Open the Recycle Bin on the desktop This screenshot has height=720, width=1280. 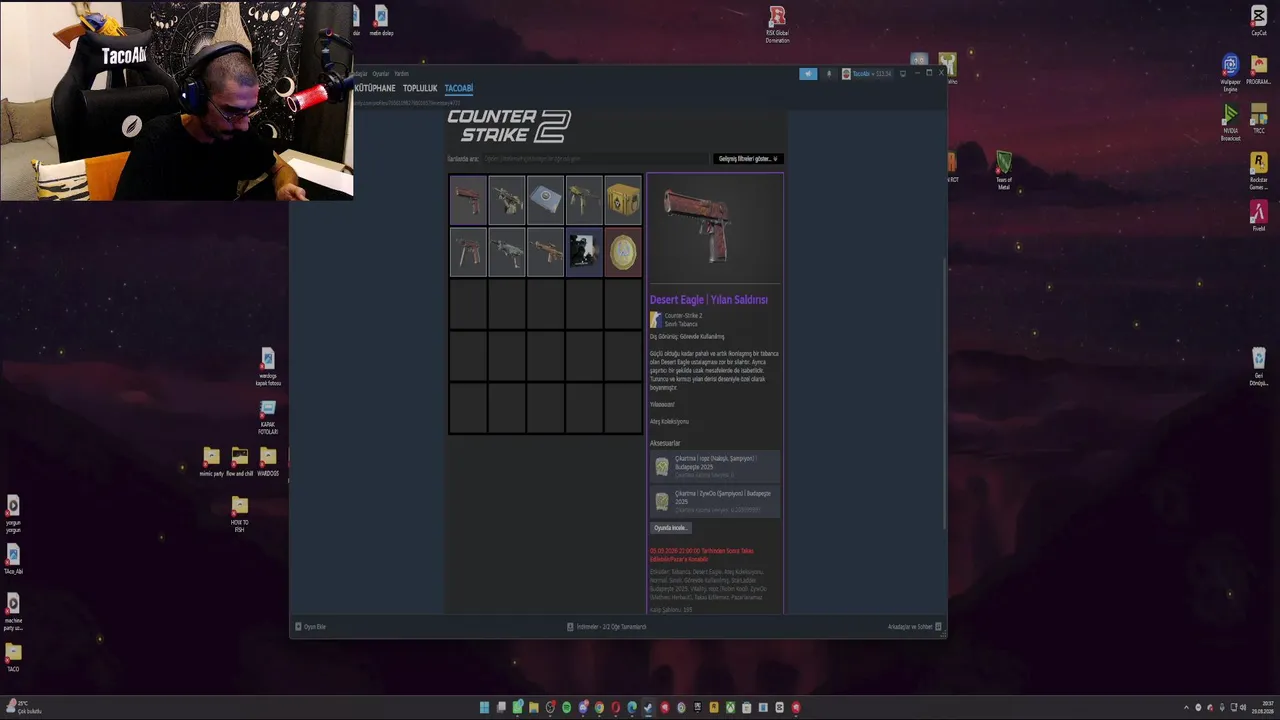[x=1259, y=366]
